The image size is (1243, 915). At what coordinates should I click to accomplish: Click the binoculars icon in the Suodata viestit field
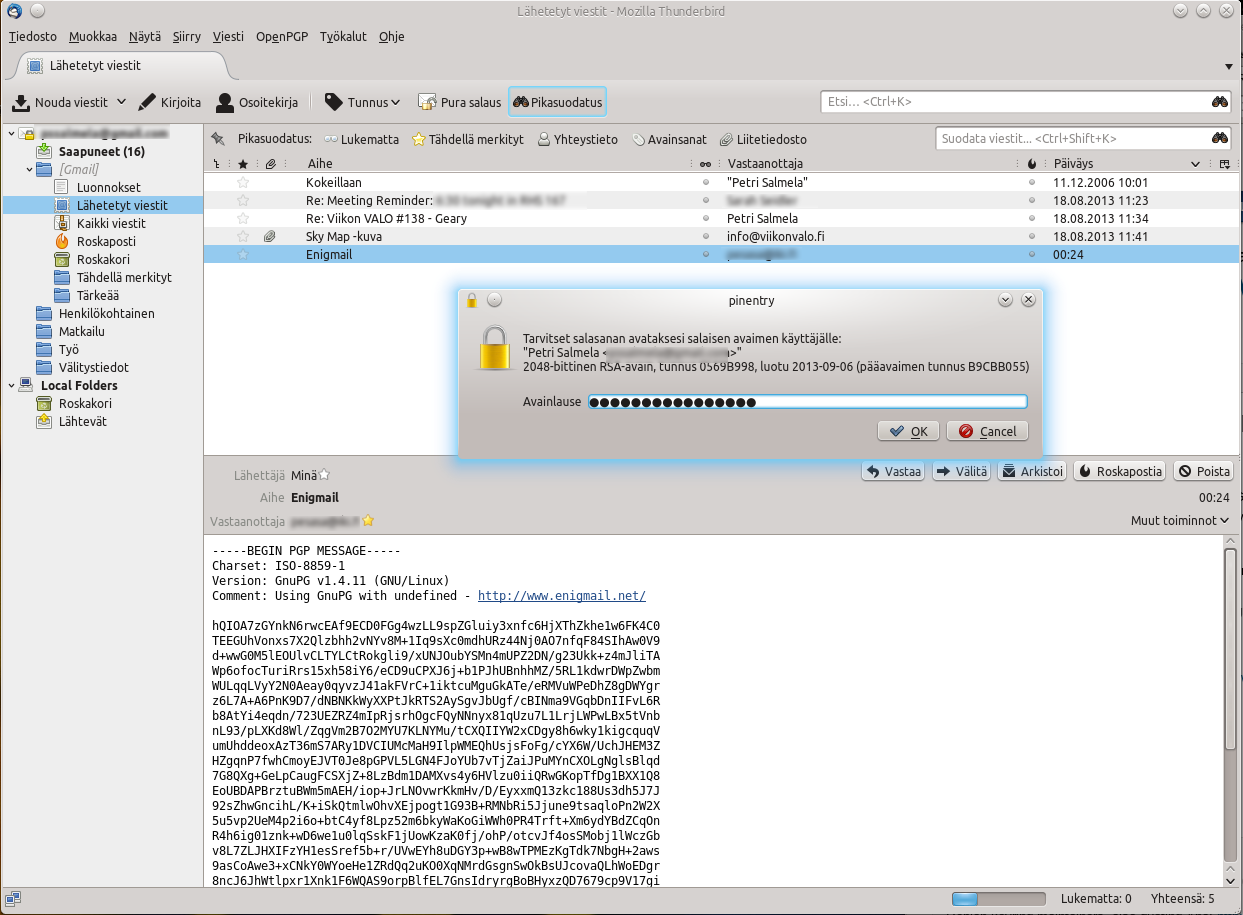tap(1220, 139)
